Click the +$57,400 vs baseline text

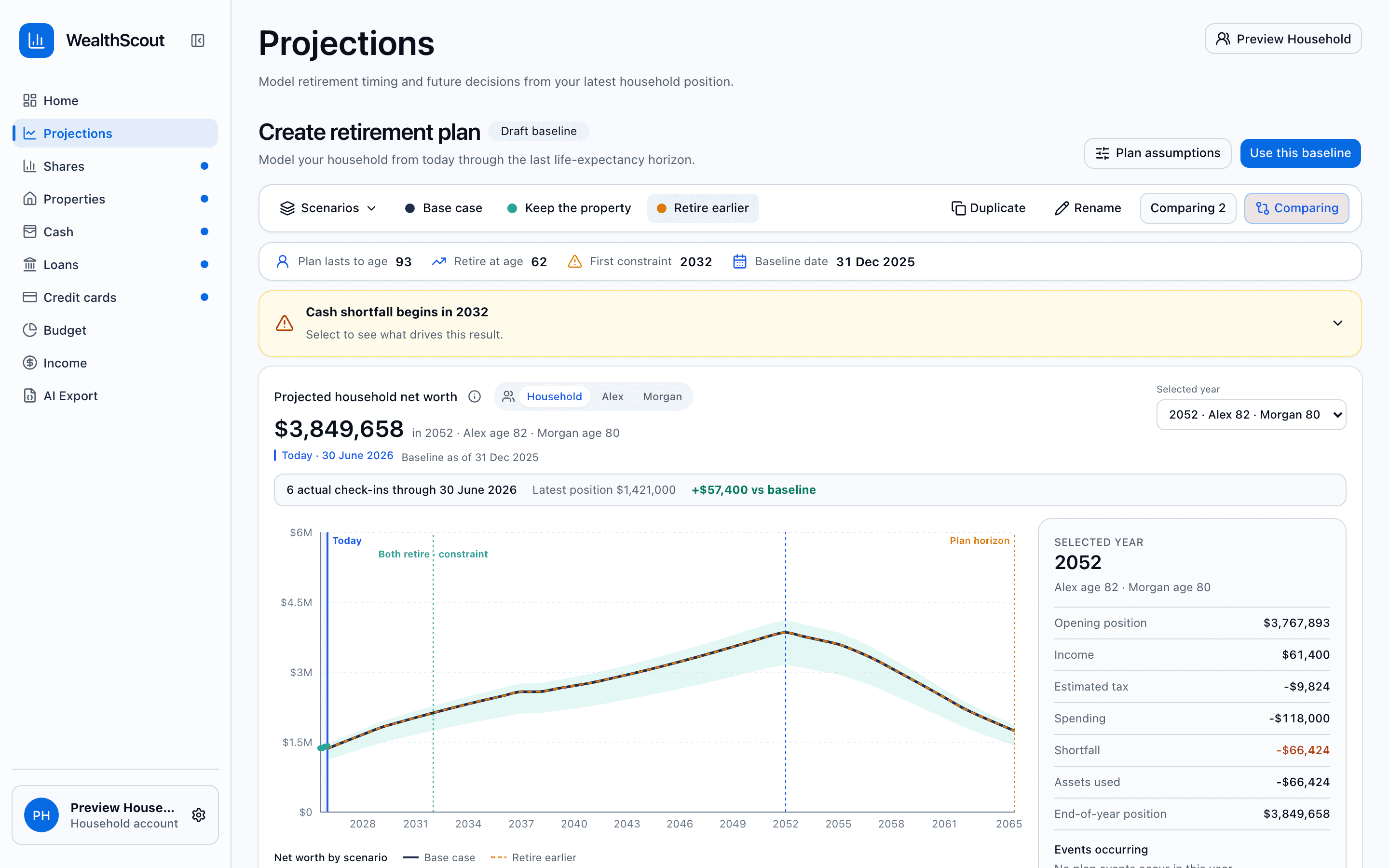753,489
